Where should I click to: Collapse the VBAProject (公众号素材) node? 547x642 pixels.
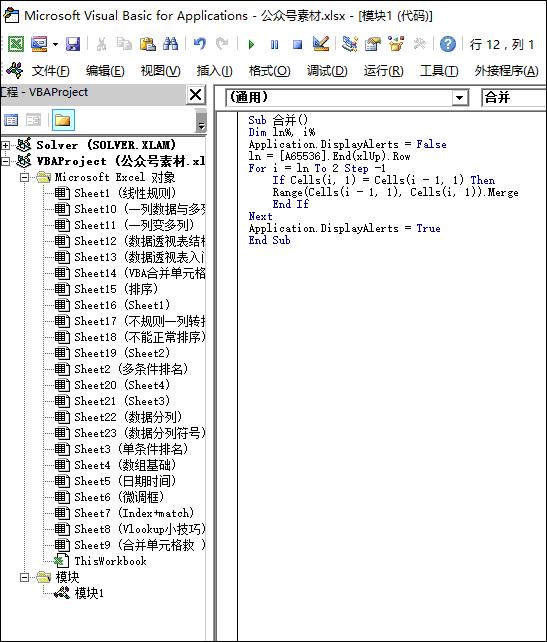[x=5, y=161]
